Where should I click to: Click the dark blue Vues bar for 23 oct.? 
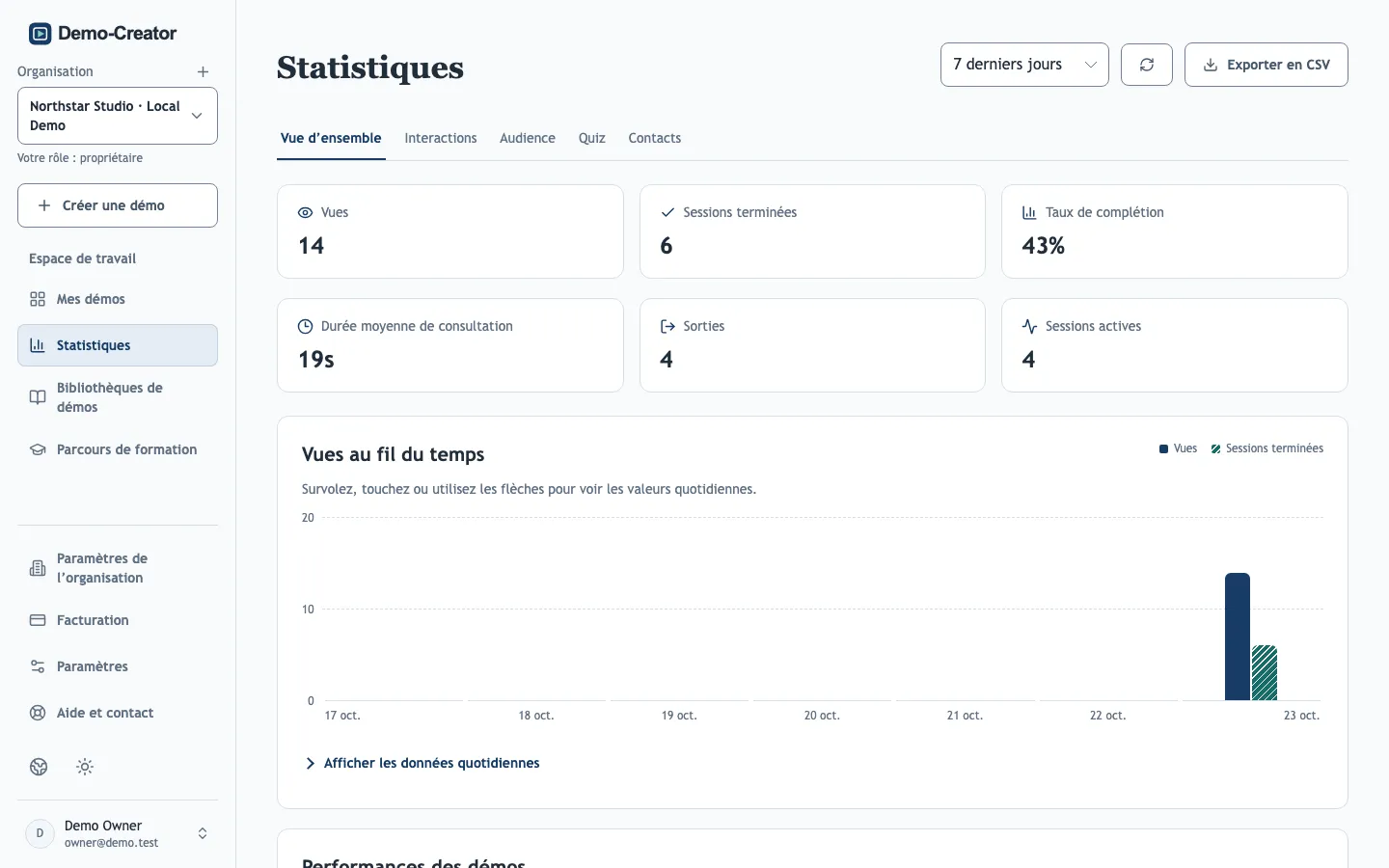tap(1238, 637)
